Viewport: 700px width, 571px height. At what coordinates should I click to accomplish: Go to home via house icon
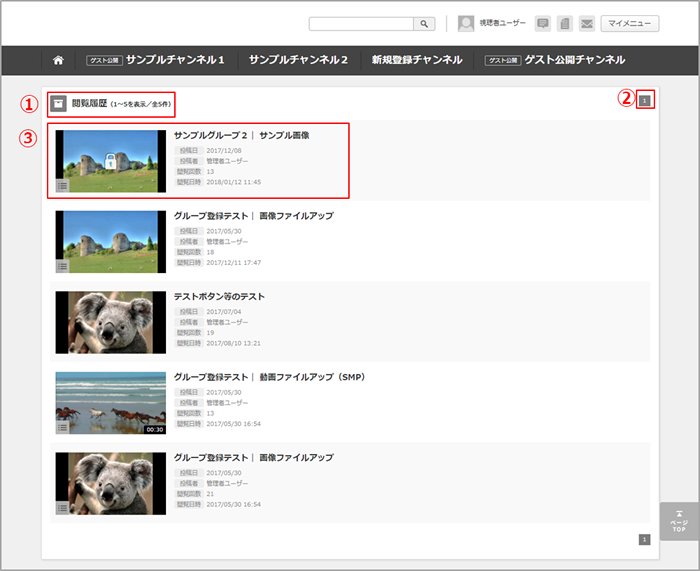coord(58,60)
